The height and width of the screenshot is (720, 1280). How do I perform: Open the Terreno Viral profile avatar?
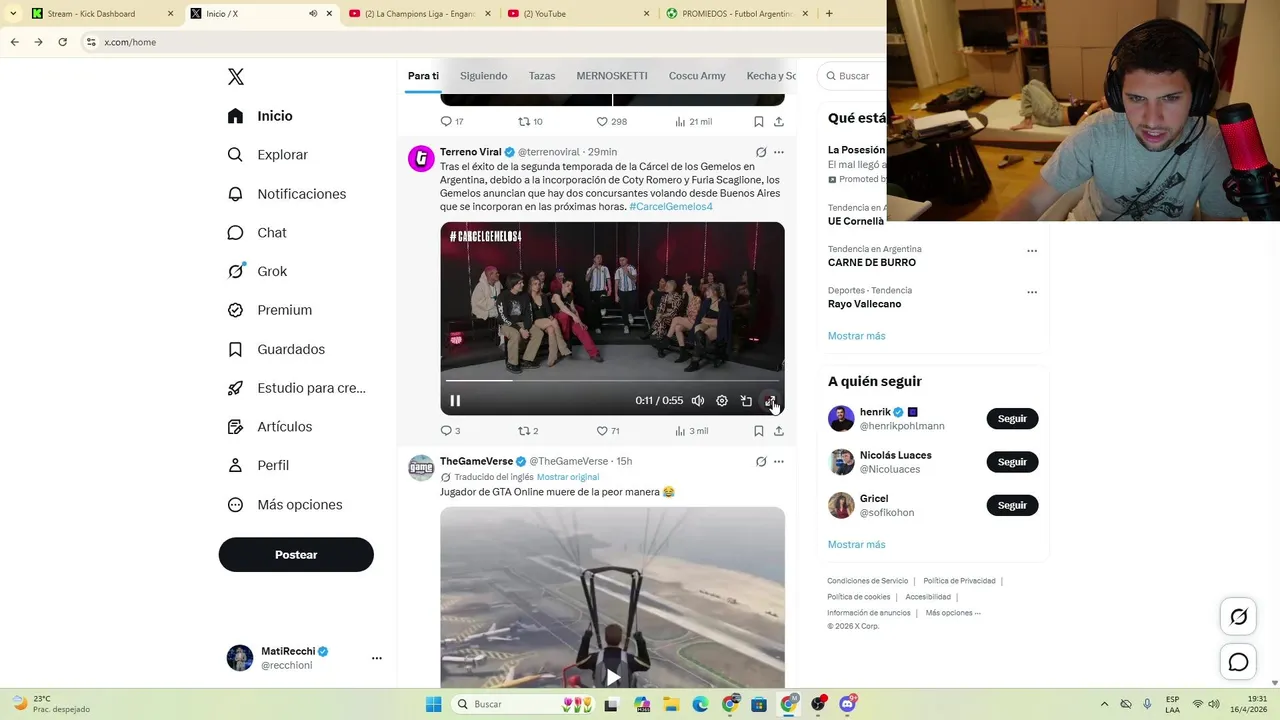tap(421, 158)
